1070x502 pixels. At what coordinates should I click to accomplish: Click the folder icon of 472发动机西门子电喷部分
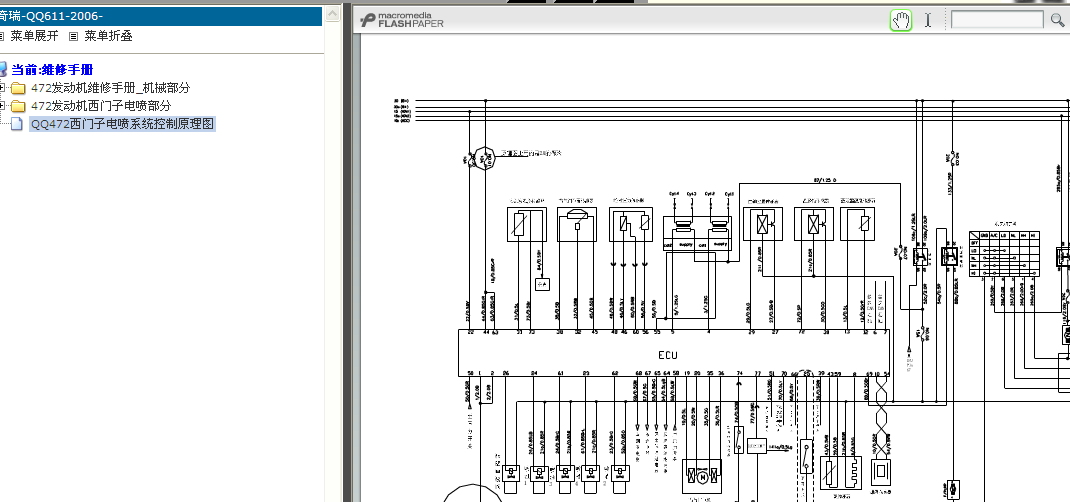(18, 106)
